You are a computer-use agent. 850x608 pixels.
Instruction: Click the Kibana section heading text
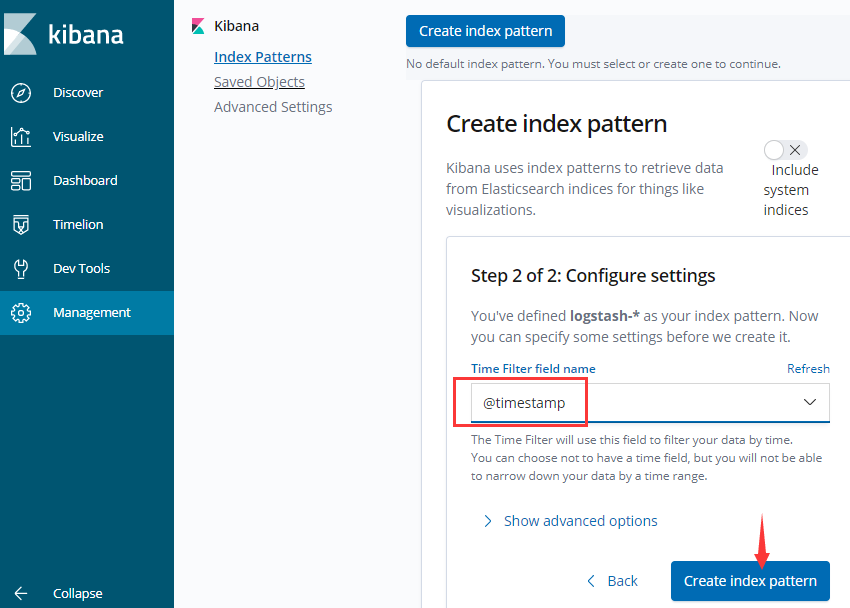tap(236, 26)
